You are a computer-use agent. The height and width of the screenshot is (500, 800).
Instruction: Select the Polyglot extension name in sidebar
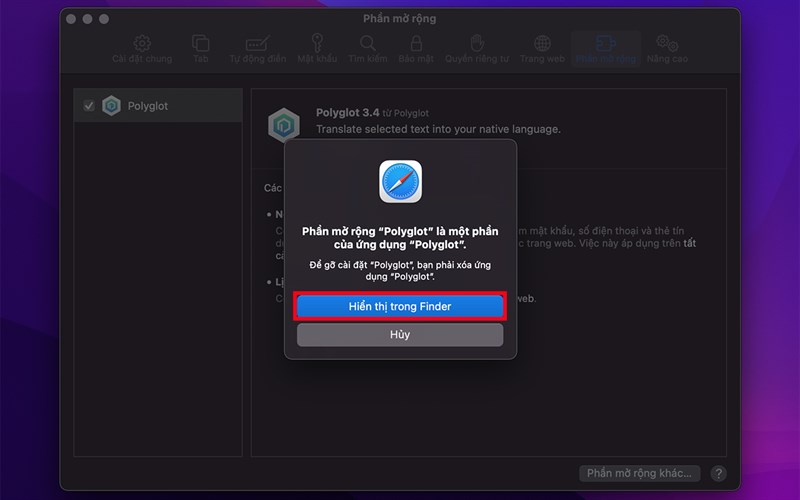(147, 106)
